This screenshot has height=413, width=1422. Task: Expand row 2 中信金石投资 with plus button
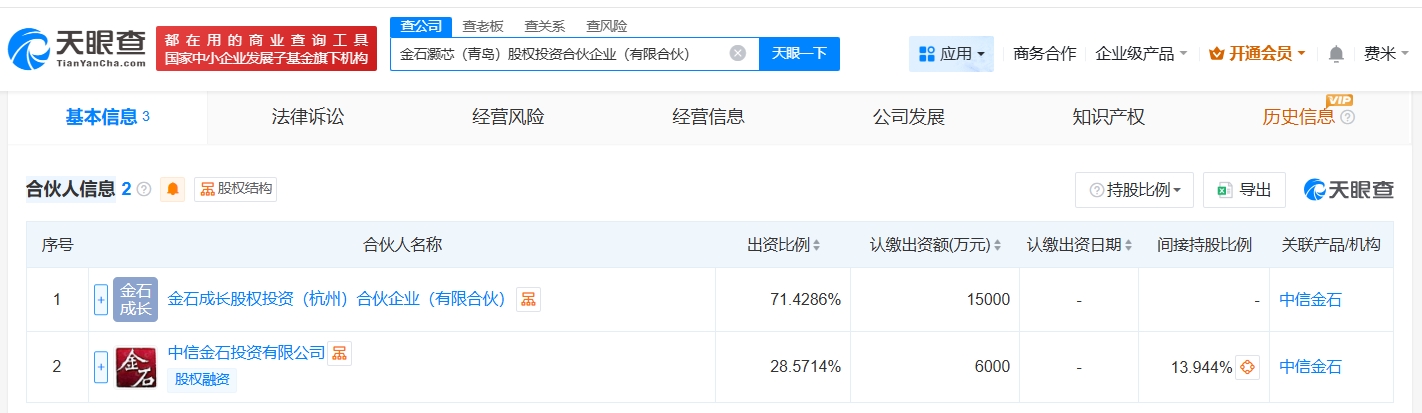tap(100, 367)
